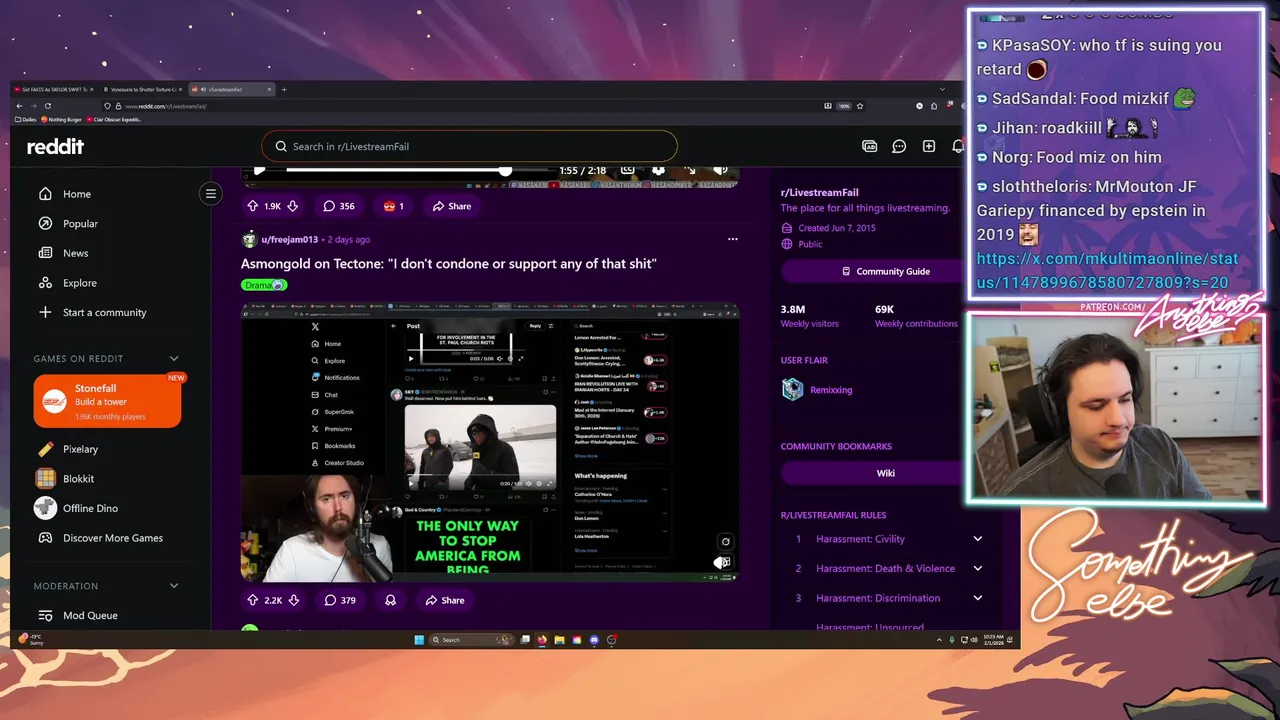
Task: Open the Windows Start menu
Action: point(419,640)
